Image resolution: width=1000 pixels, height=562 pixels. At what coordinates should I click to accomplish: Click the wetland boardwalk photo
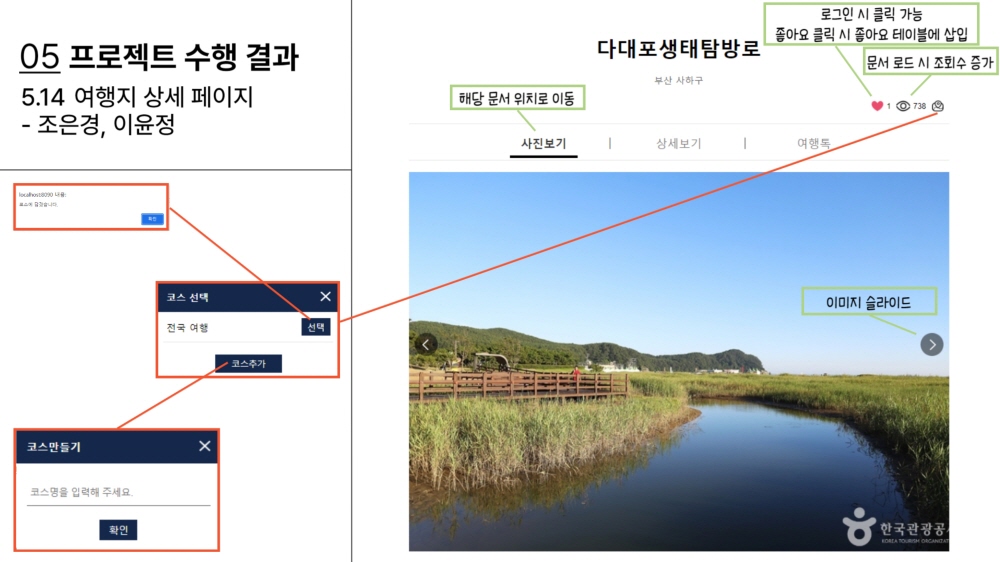679,361
